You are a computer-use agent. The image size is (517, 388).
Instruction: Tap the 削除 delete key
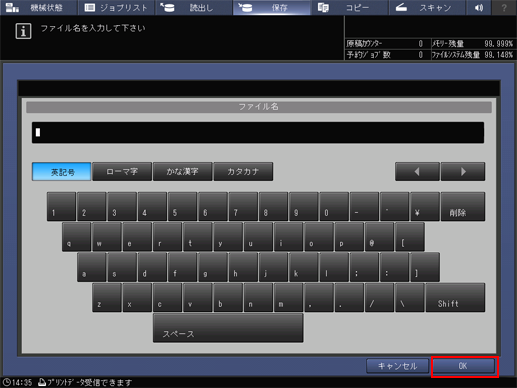pyautogui.click(x=463, y=207)
